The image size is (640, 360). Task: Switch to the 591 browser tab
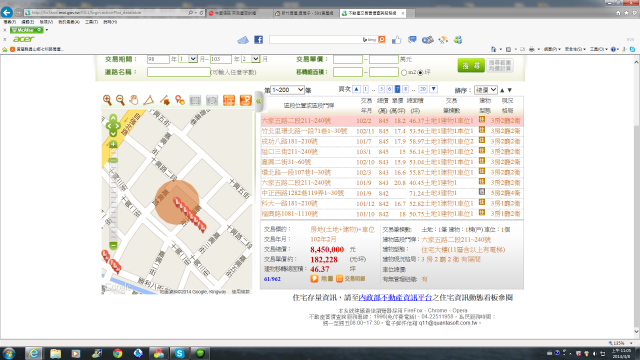point(306,13)
